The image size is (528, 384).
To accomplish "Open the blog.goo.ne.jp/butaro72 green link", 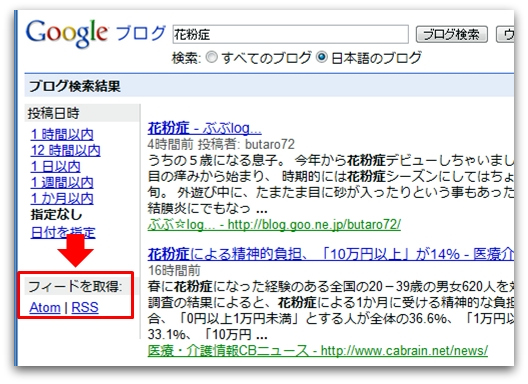I will tap(274, 224).
